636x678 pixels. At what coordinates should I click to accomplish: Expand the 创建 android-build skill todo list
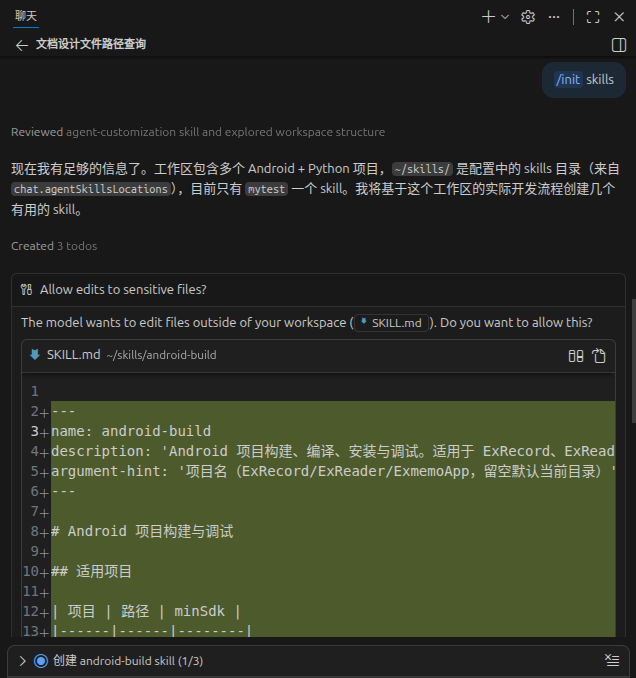(x=23, y=661)
